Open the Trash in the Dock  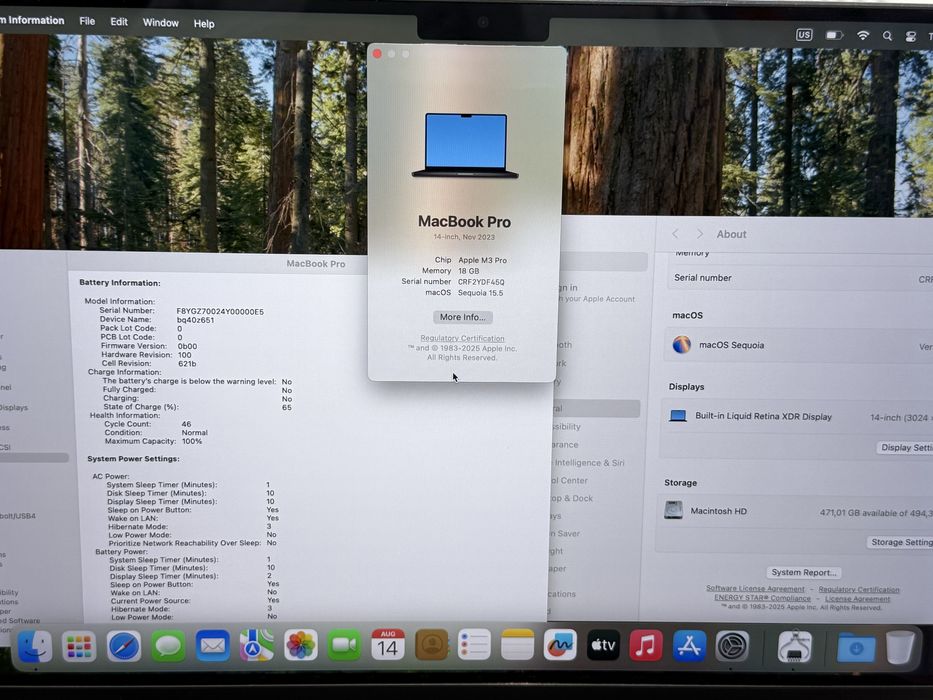pos(900,648)
